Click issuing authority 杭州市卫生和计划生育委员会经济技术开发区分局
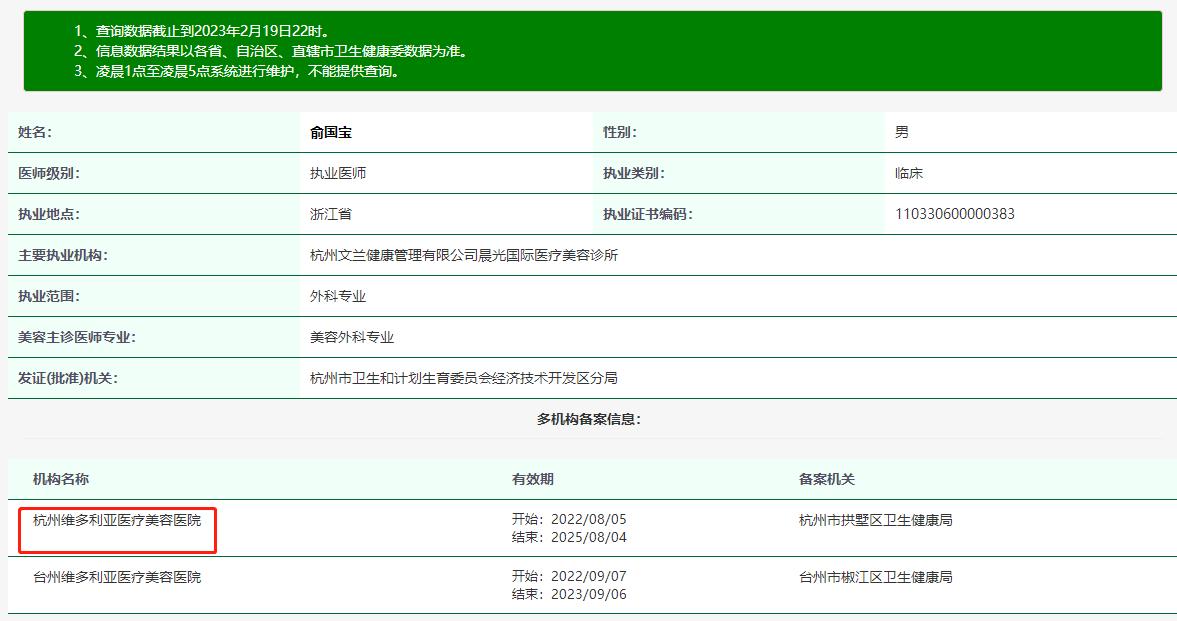The width and height of the screenshot is (1177, 621). point(464,378)
